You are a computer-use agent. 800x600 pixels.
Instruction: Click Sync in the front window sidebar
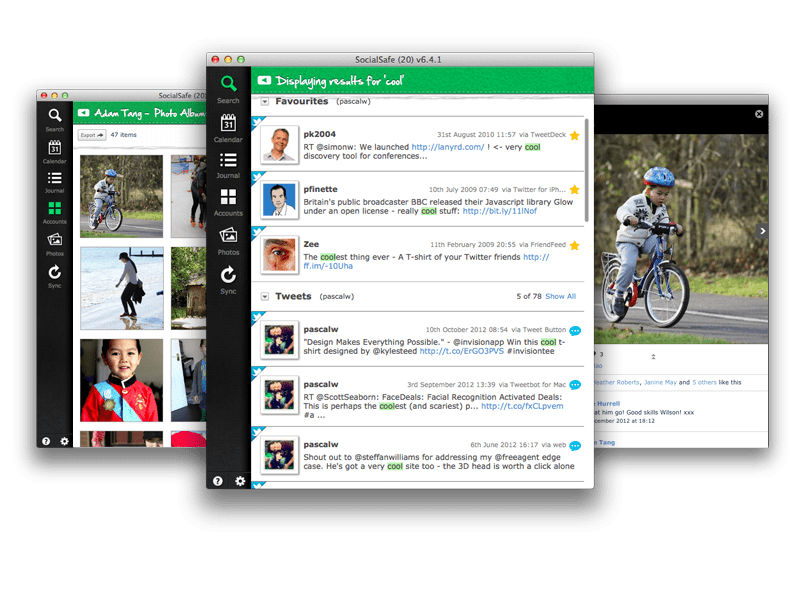point(228,280)
